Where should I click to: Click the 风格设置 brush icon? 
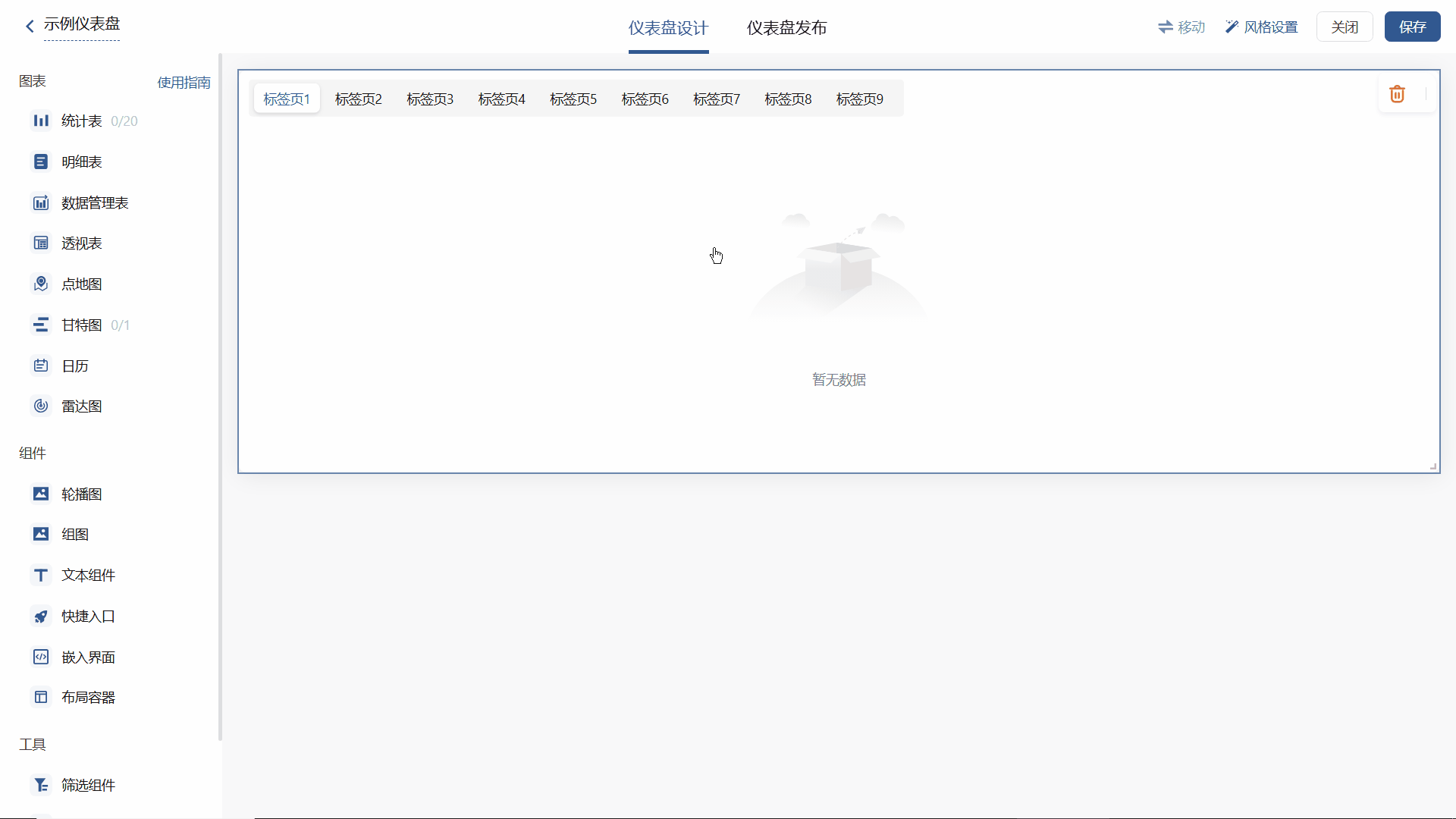pyautogui.click(x=1232, y=27)
